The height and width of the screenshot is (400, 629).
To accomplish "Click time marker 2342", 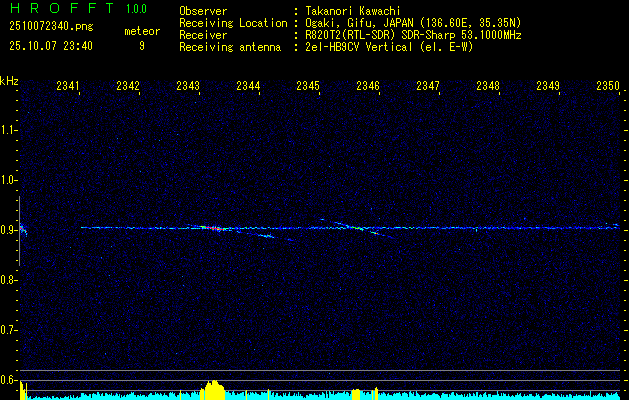I will point(128,86).
